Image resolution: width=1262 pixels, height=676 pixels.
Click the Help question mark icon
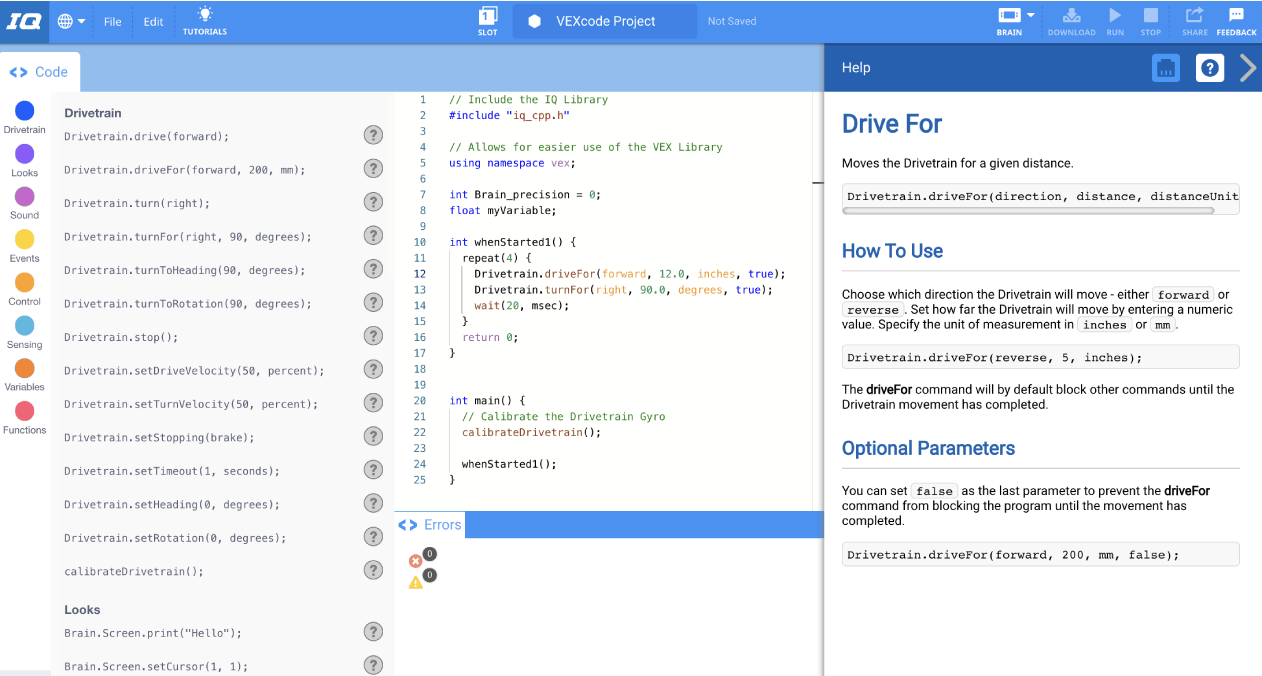pyautogui.click(x=1210, y=68)
